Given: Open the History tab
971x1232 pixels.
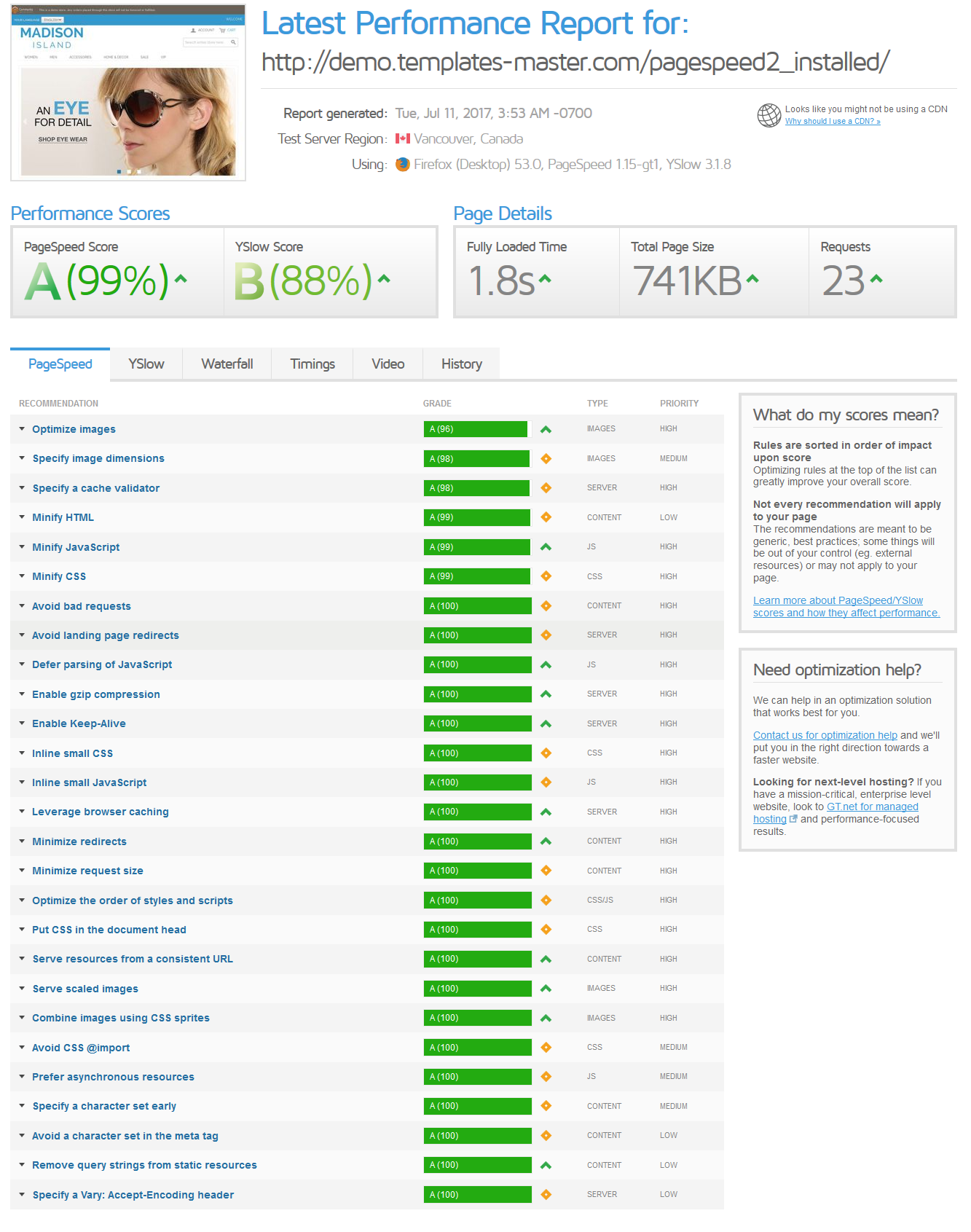Looking at the screenshot, I should point(461,364).
